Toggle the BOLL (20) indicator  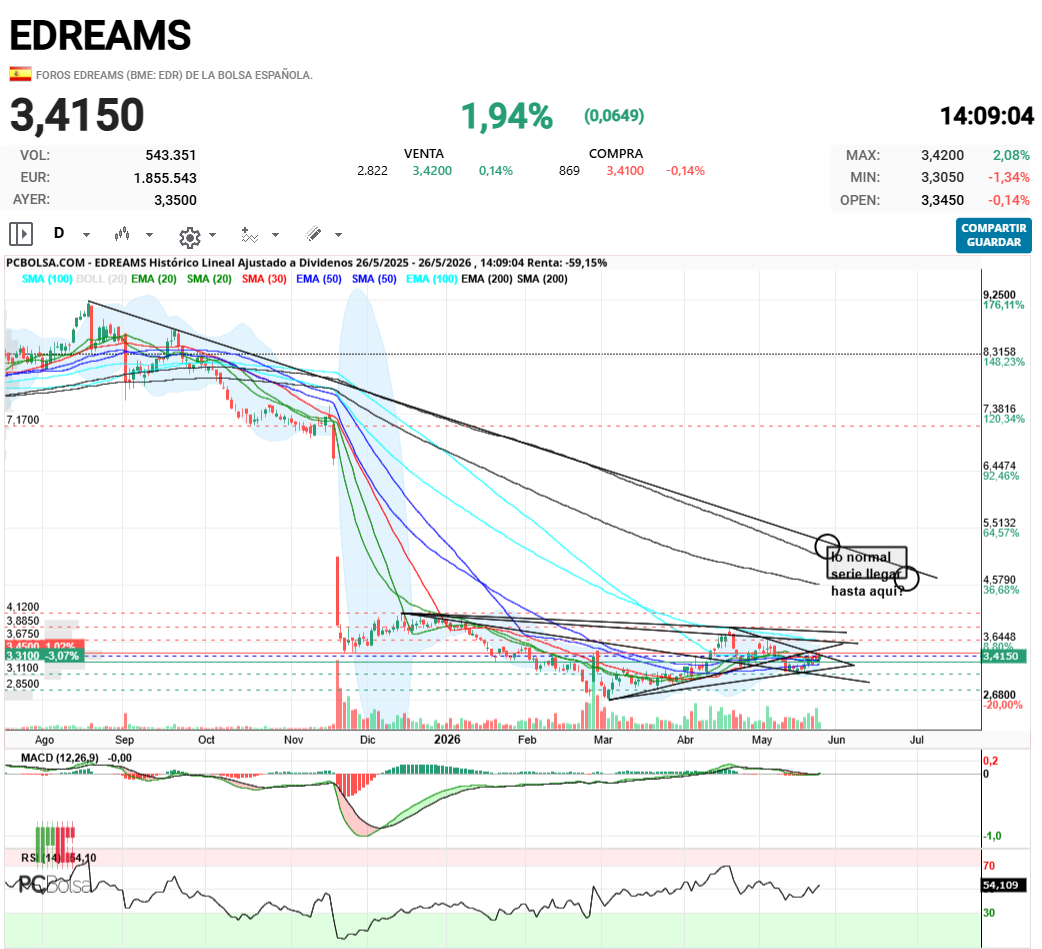(x=101, y=279)
